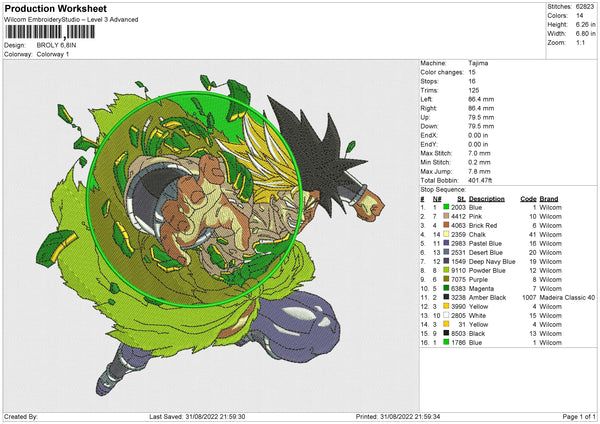Screen dimensions: 600x424
Task: Click the Stops value 16
Action: pyautogui.click(x=472, y=81)
